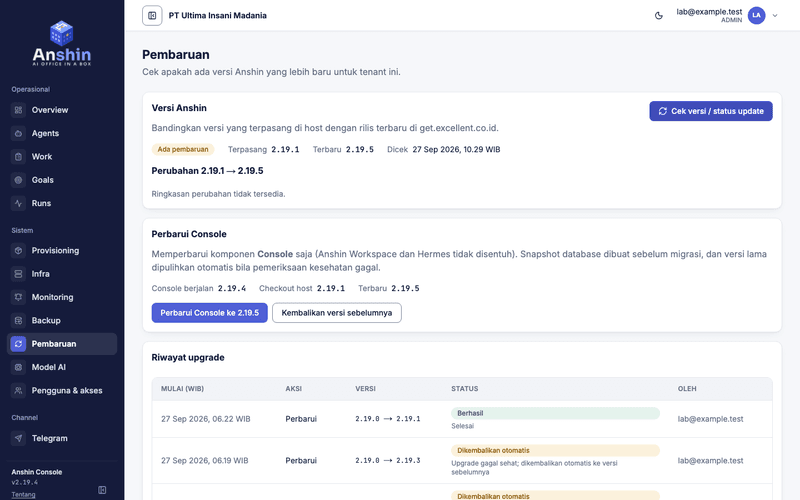The height and width of the screenshot is (500, 800).
Task: Click the Goals target icon
Action: tap(18, 180)
